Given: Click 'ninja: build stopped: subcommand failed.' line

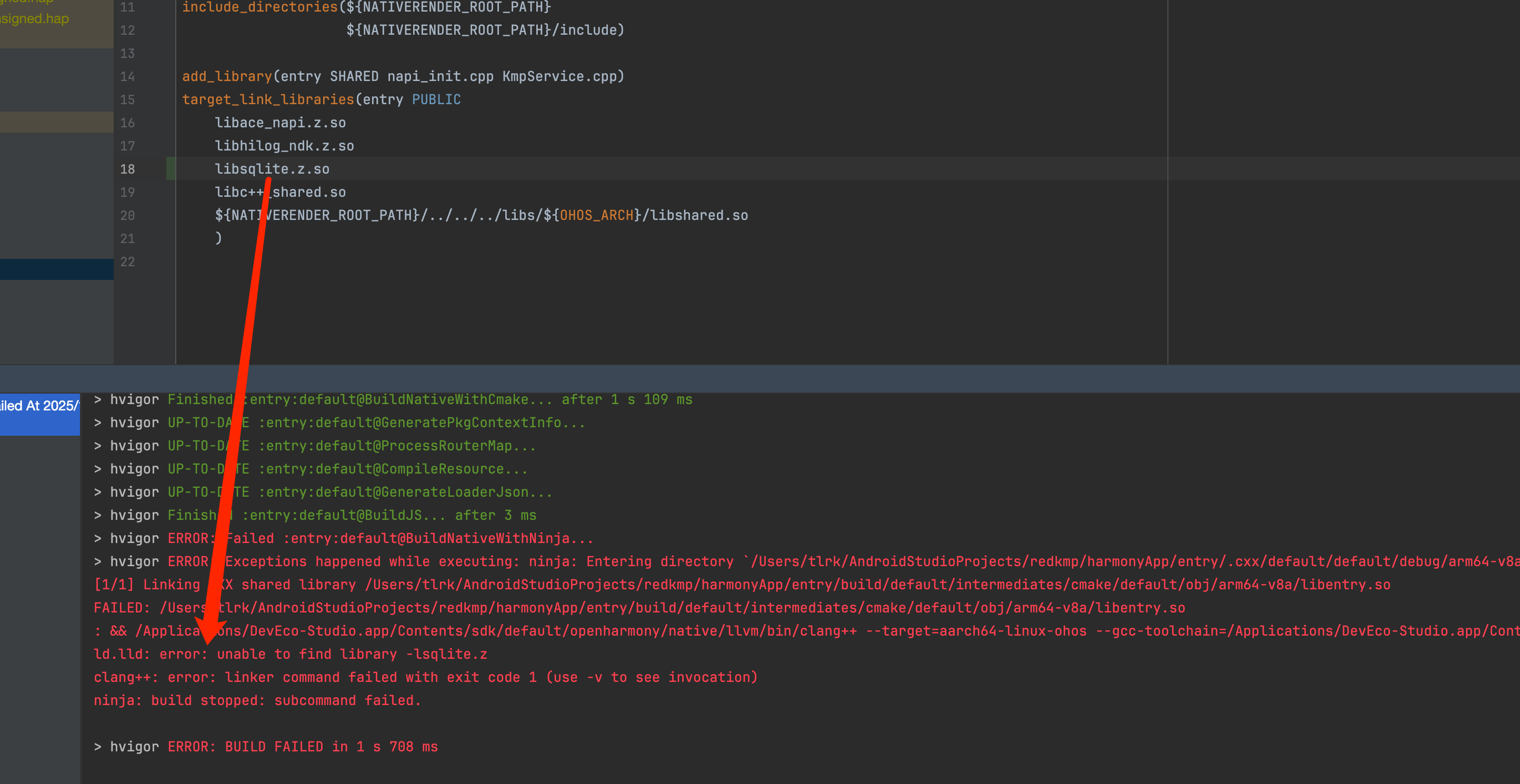Looking at the screenshot, I should tap(257, 701).
